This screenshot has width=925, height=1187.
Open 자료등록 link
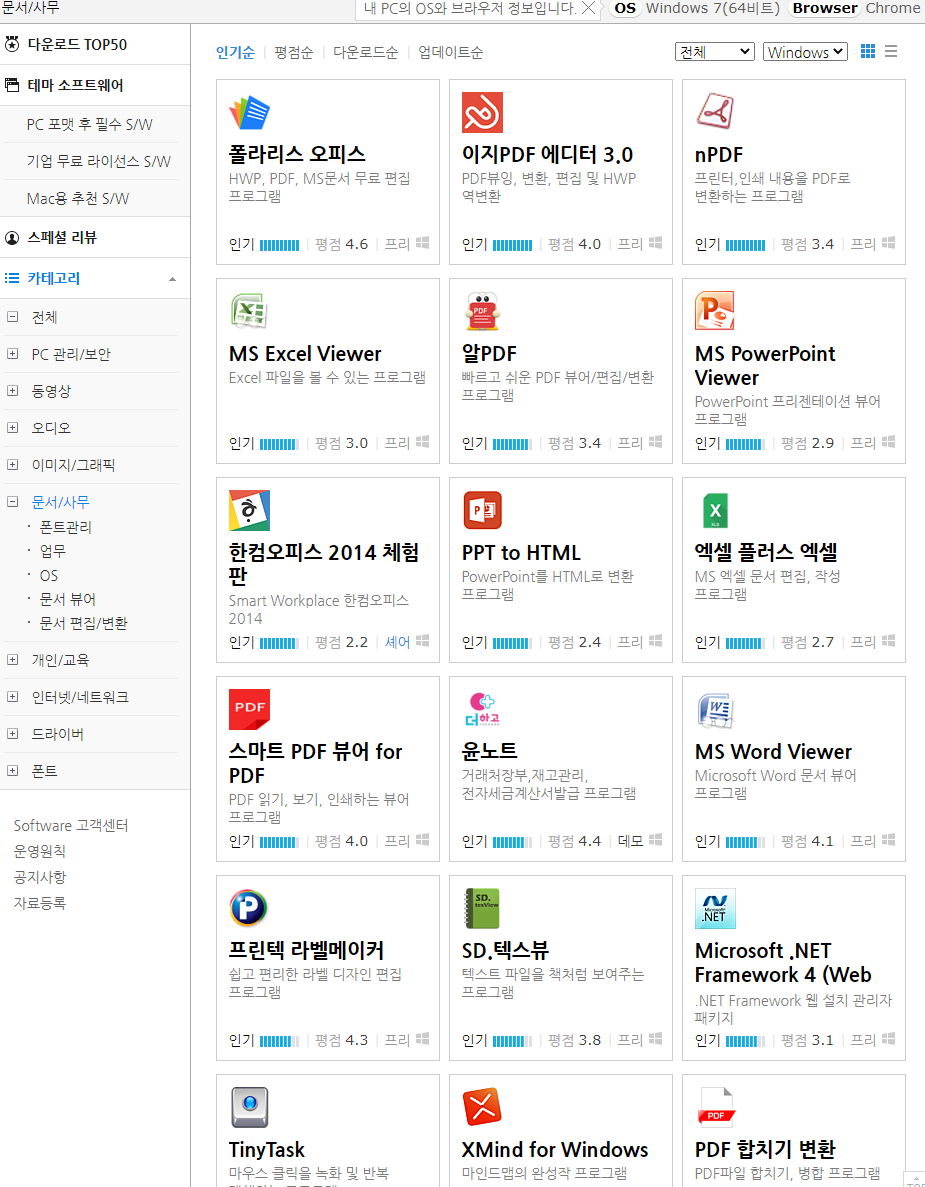40,902
